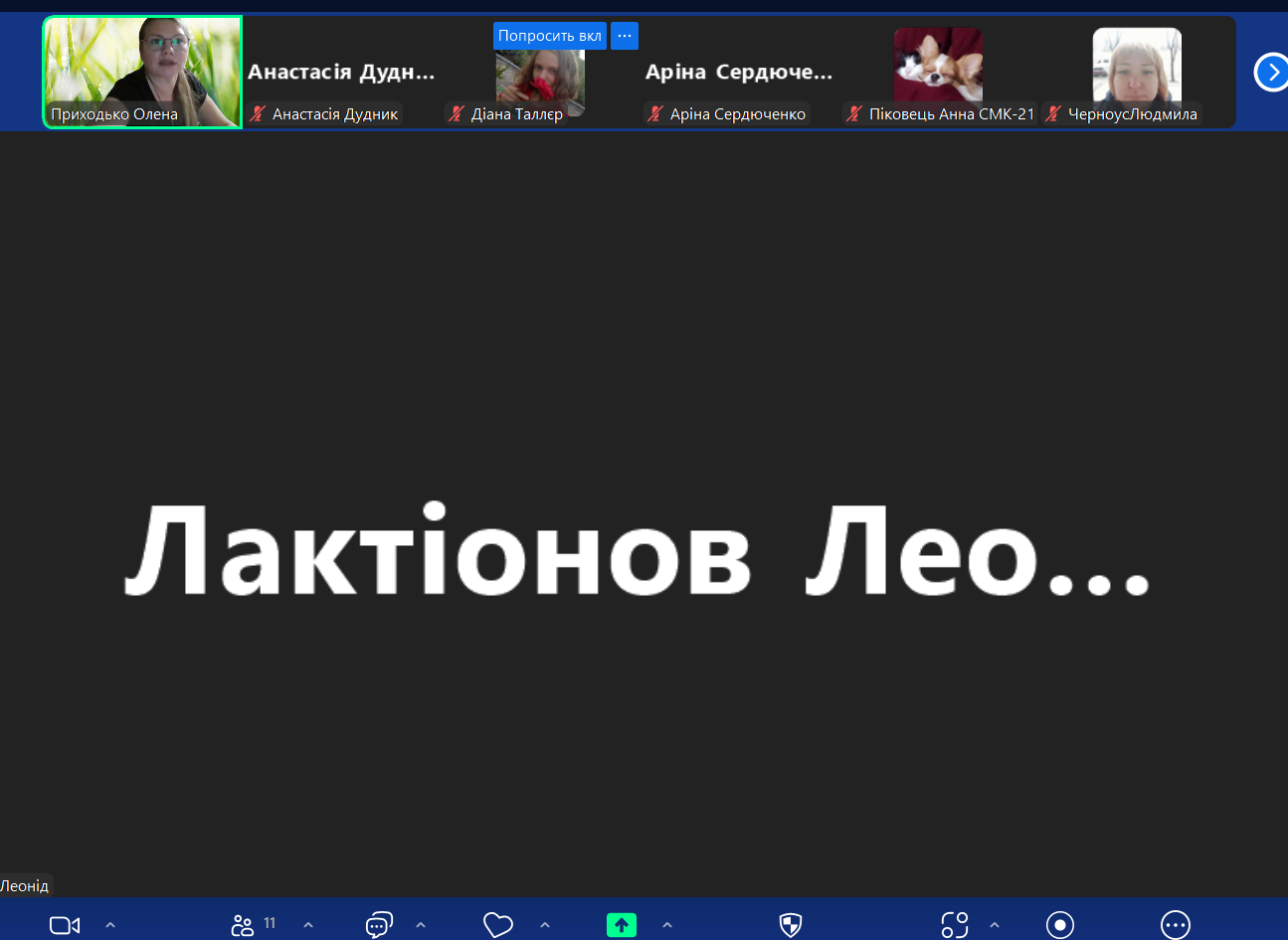
Task: Open the three-dot menu on Діана Таллєр tile
Action: (625, 36)
